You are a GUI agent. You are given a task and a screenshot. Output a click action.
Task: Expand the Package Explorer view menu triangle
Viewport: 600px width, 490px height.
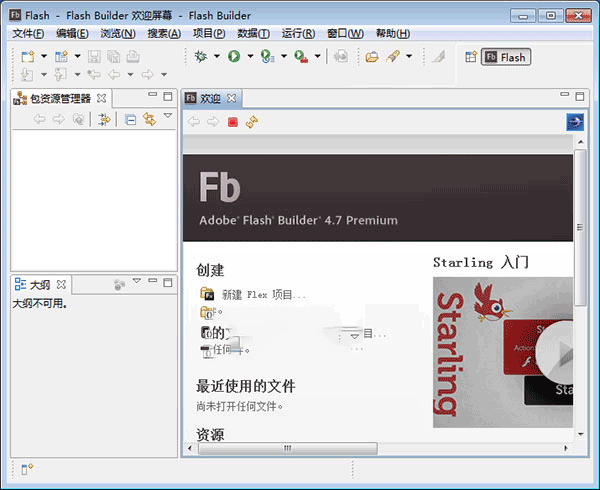click(167, 117)
